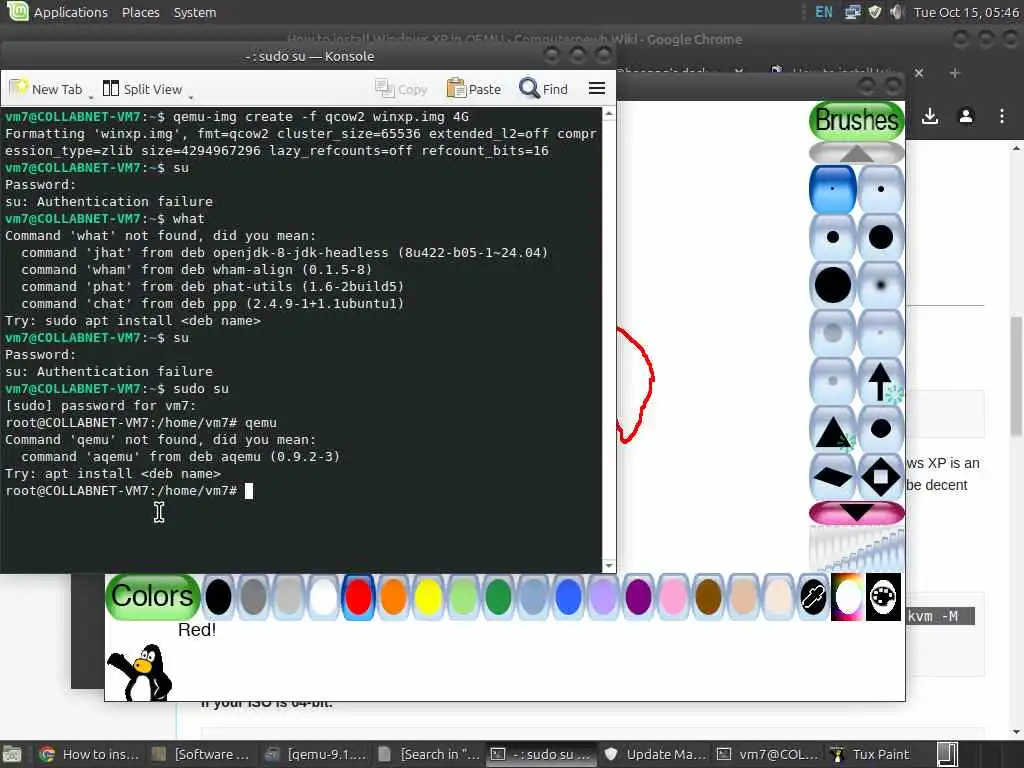Click the Paste button in Konsole

pyautogui.click(x=473, y=89)
